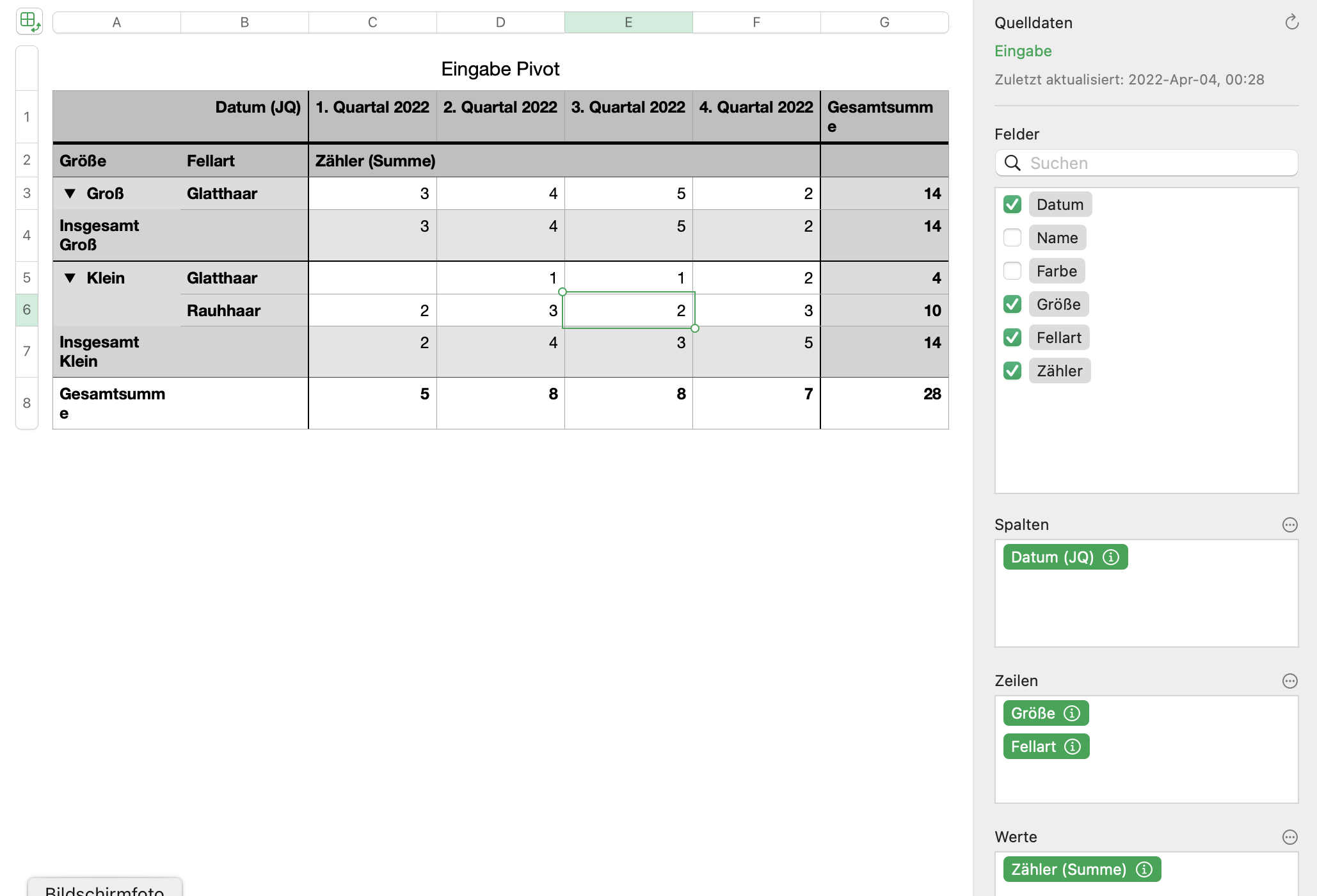Open the Zeilen more options button
This screenshot has height=896, width=1317.
point(1289,681)
